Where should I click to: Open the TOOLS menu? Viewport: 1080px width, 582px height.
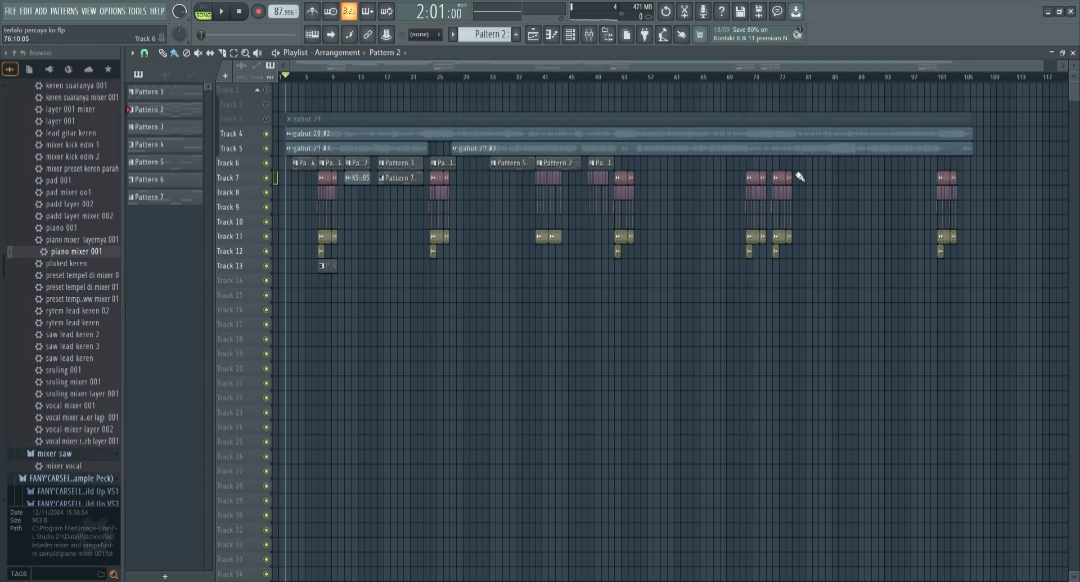pyautogui.click(x=137, y=11)
